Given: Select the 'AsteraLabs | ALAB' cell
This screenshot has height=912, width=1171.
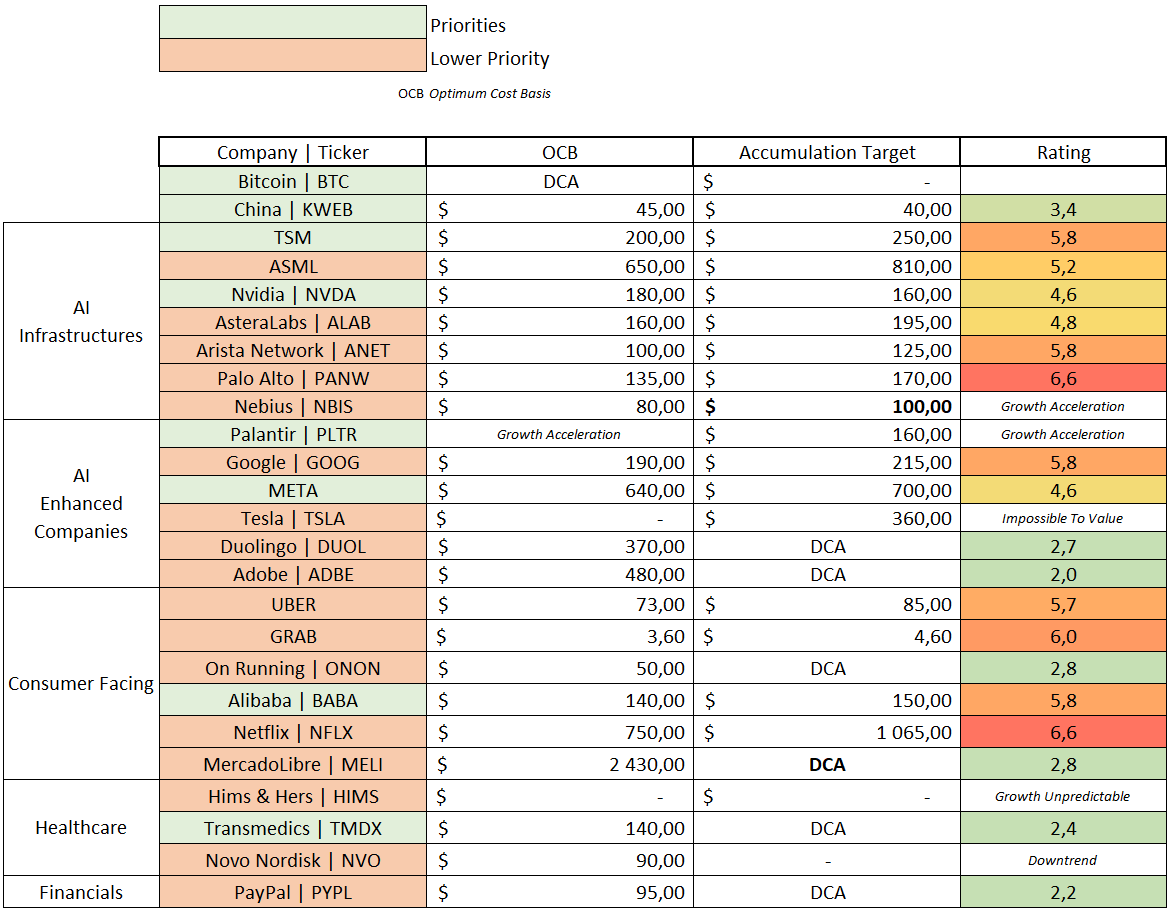Looking at the screenshot, I should [x=293, y=322].
